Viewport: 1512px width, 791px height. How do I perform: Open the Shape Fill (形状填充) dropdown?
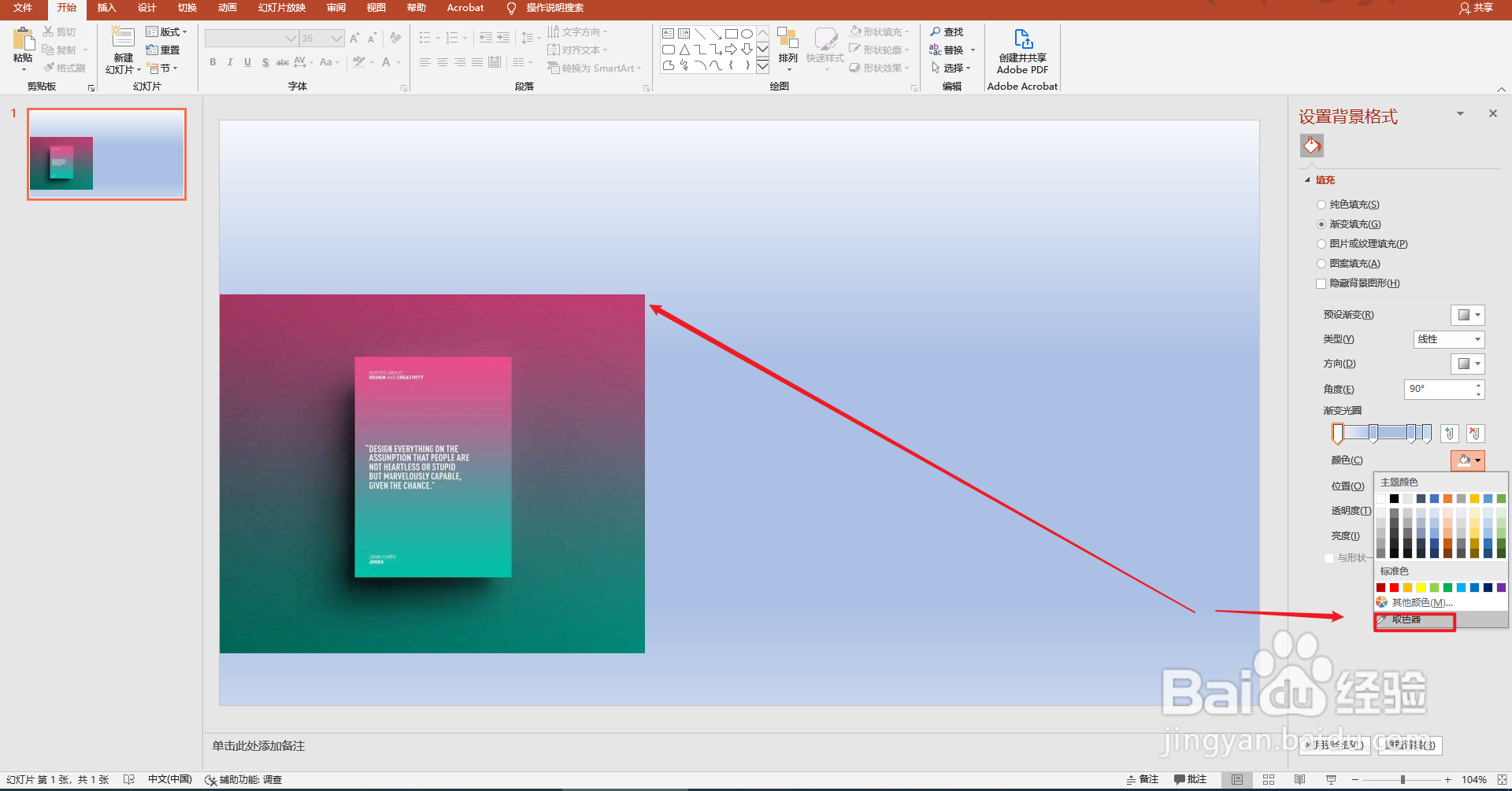click(x=880, y=31)
